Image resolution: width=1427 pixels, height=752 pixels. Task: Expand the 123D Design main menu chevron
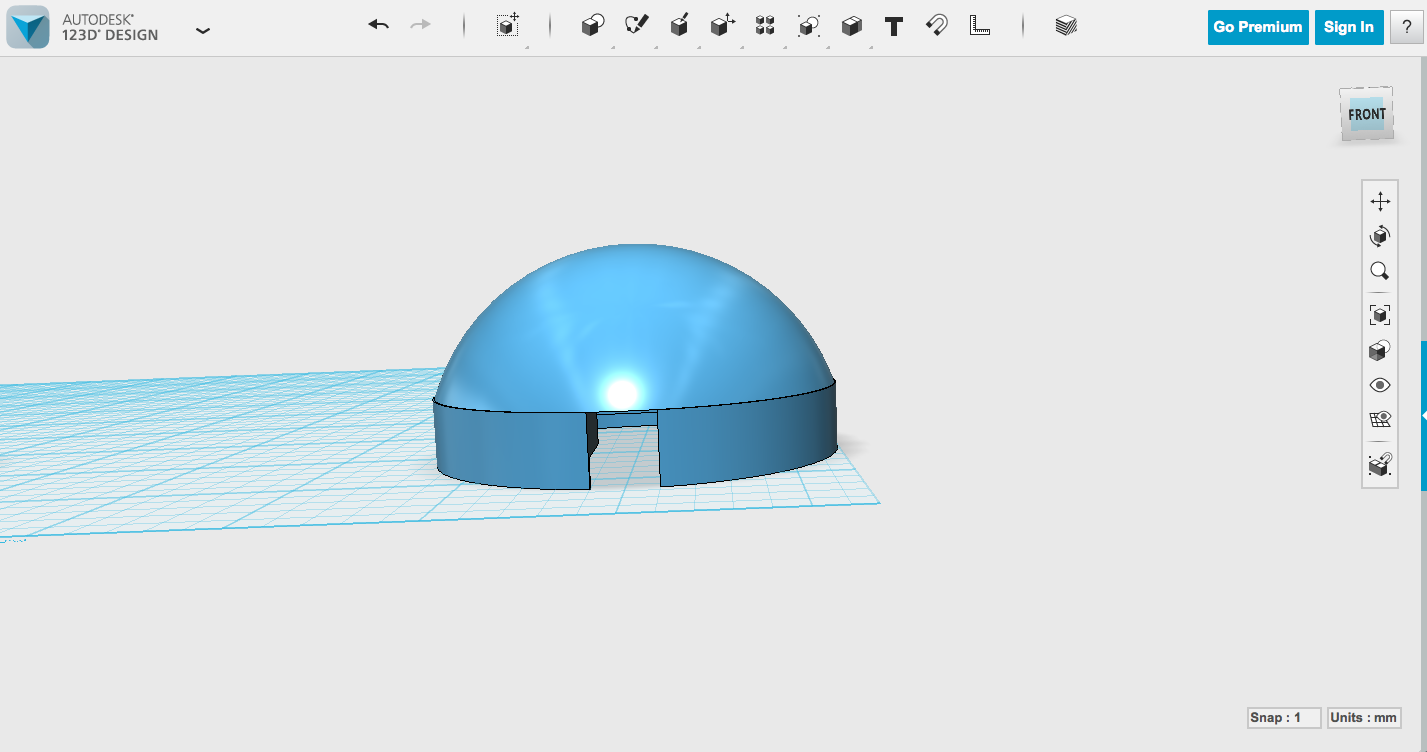(x=203, y=31)
